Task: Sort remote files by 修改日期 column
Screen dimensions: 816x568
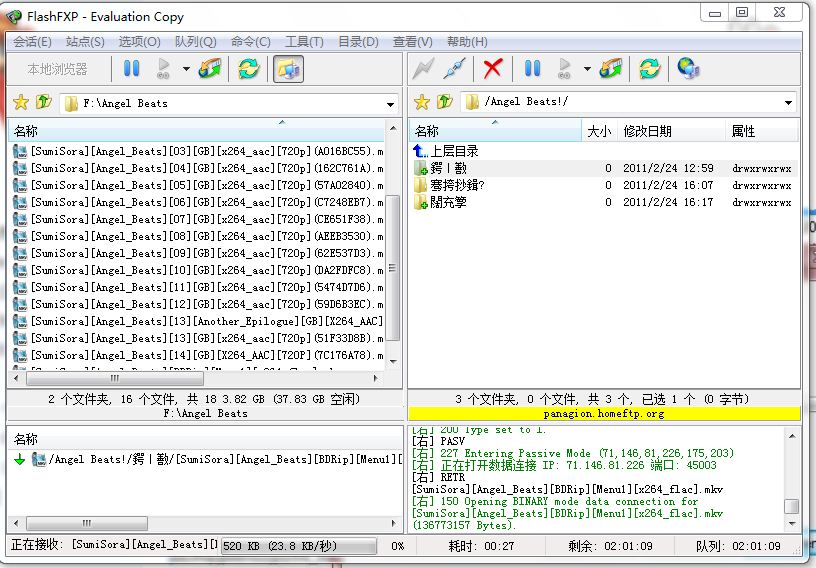Action: 671,131
